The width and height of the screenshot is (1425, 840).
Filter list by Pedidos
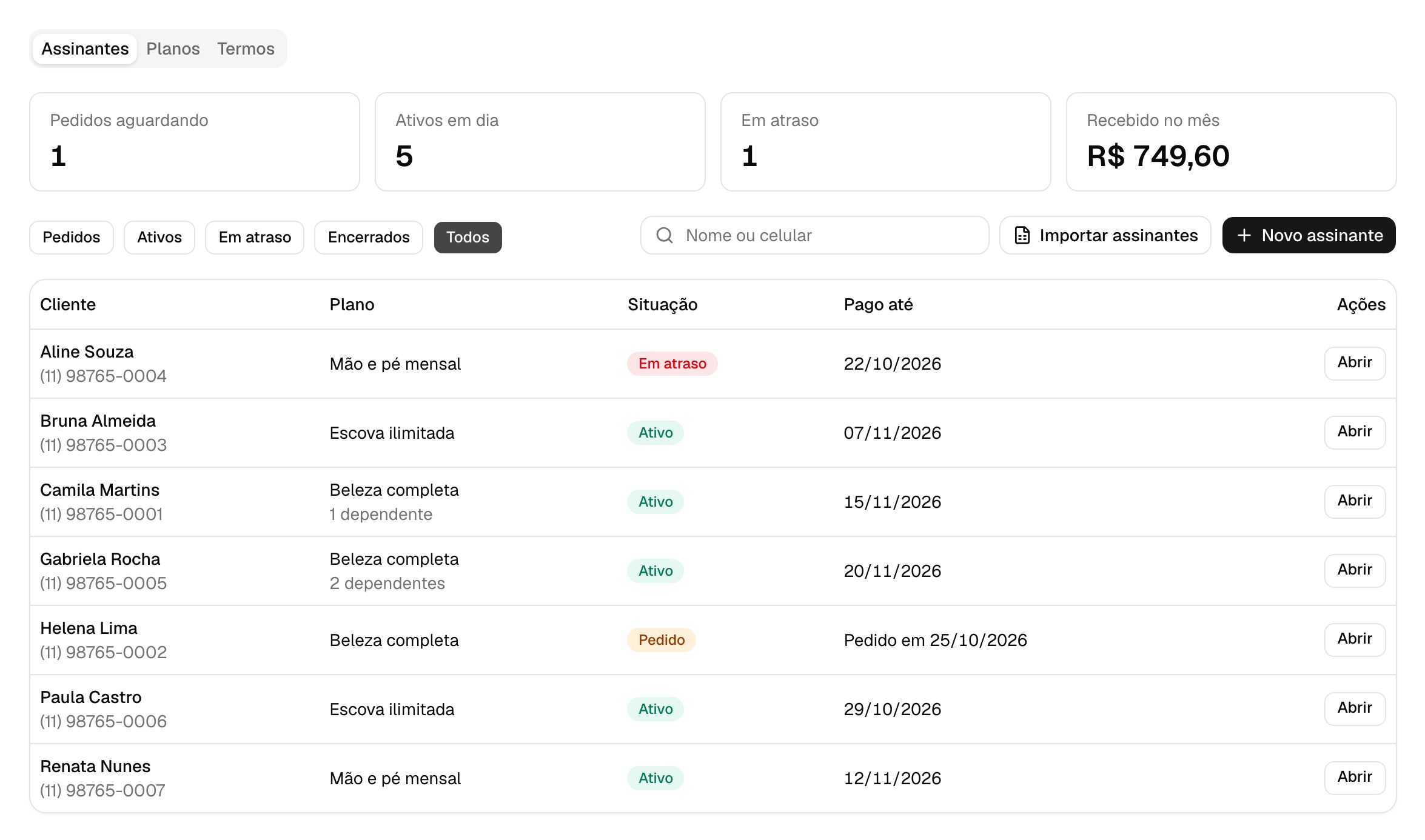[x=72, y=237]
